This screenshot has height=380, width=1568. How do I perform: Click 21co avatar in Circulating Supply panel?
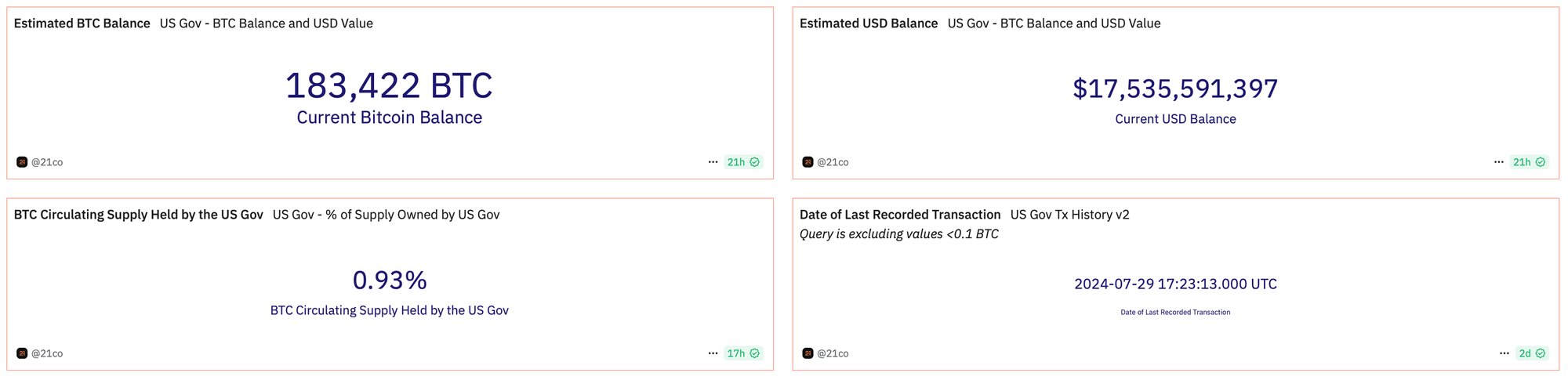pyautogui.click(x=22, y=353)
